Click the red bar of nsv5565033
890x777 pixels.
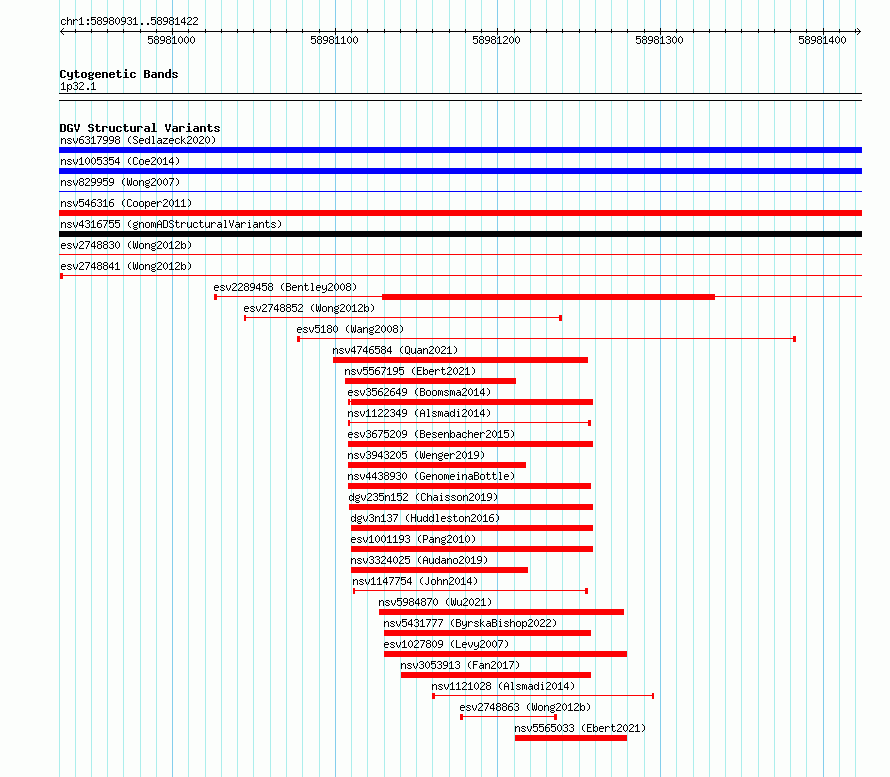pyautogui.click(x=571, y=738)
